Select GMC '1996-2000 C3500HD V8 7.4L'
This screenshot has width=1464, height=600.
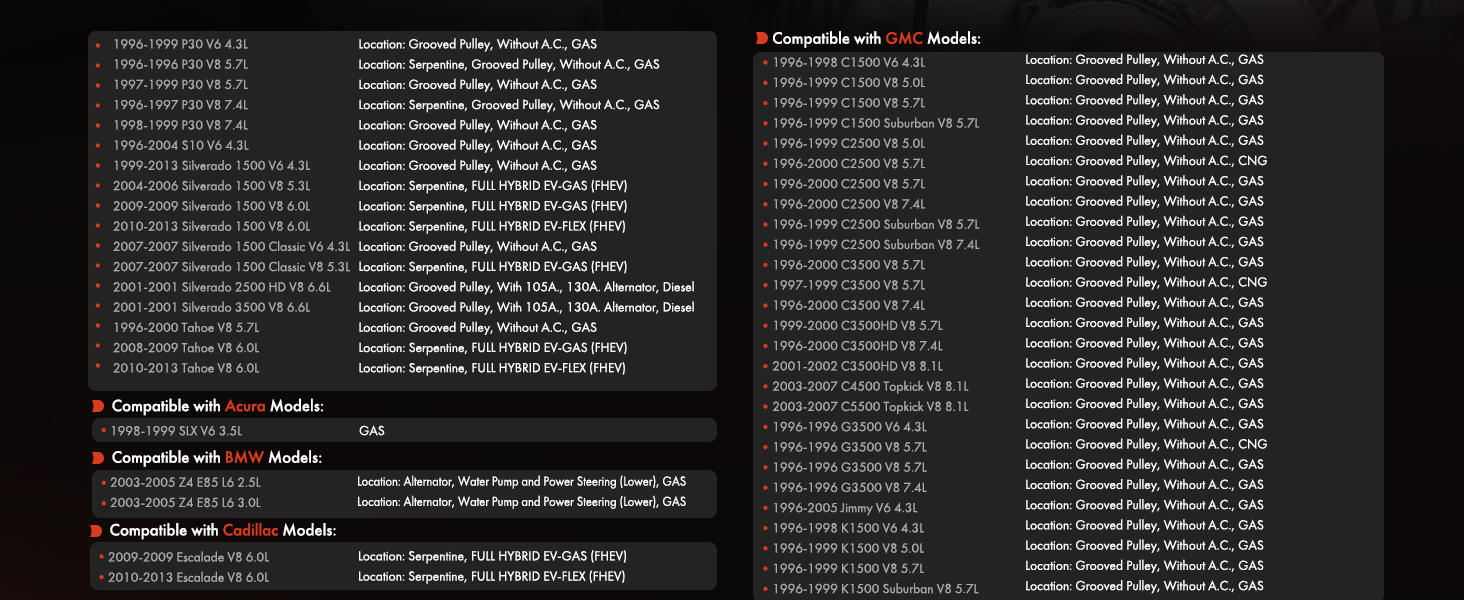(857, 346)
